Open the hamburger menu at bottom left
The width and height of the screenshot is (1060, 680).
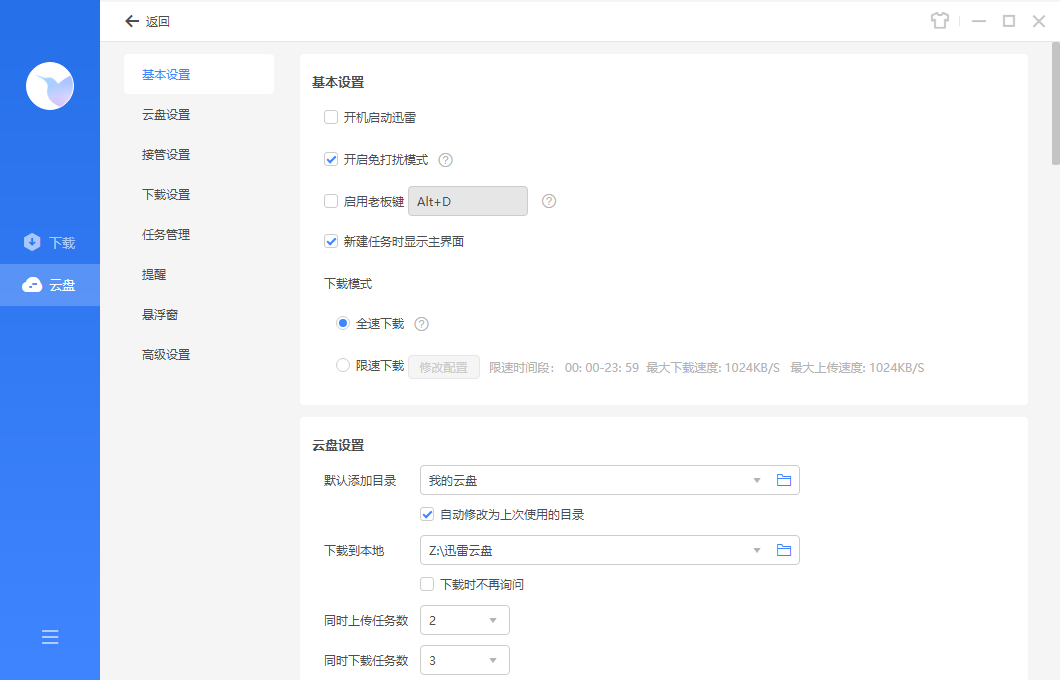(x=50, y=636)
